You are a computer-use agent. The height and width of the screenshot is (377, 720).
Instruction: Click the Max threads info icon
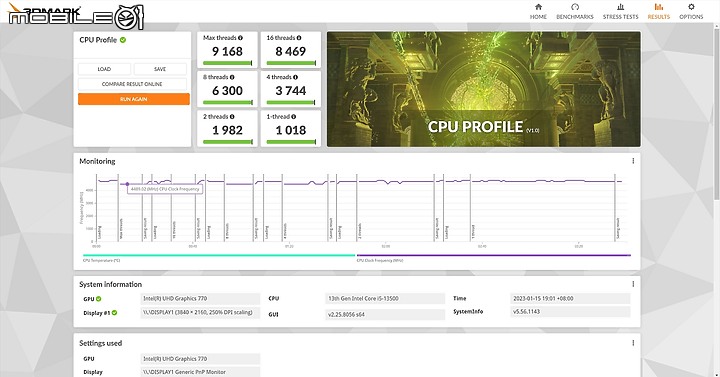tap(240, 38)
